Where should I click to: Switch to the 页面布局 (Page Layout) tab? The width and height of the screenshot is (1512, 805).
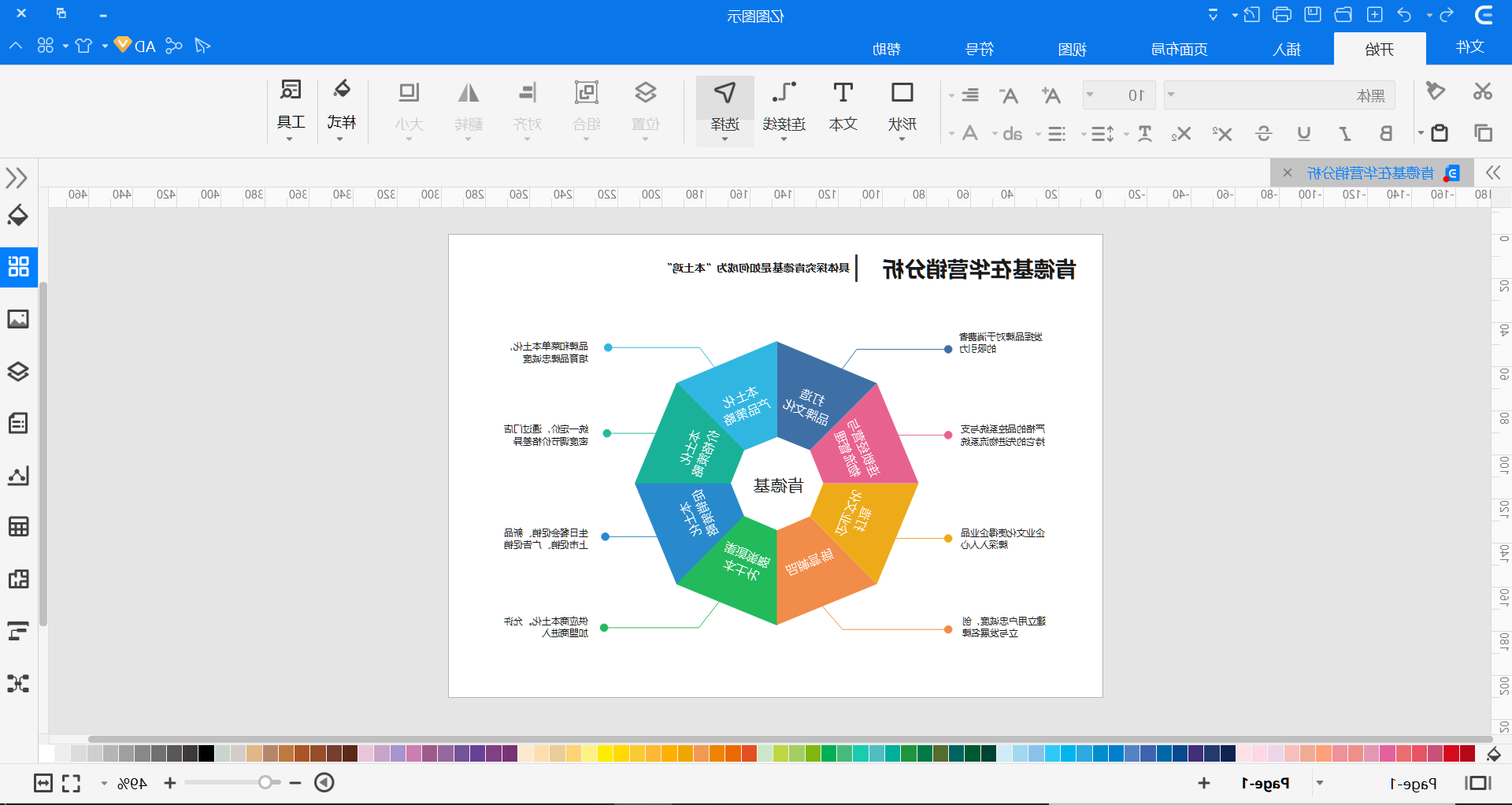pos(1179,49)
